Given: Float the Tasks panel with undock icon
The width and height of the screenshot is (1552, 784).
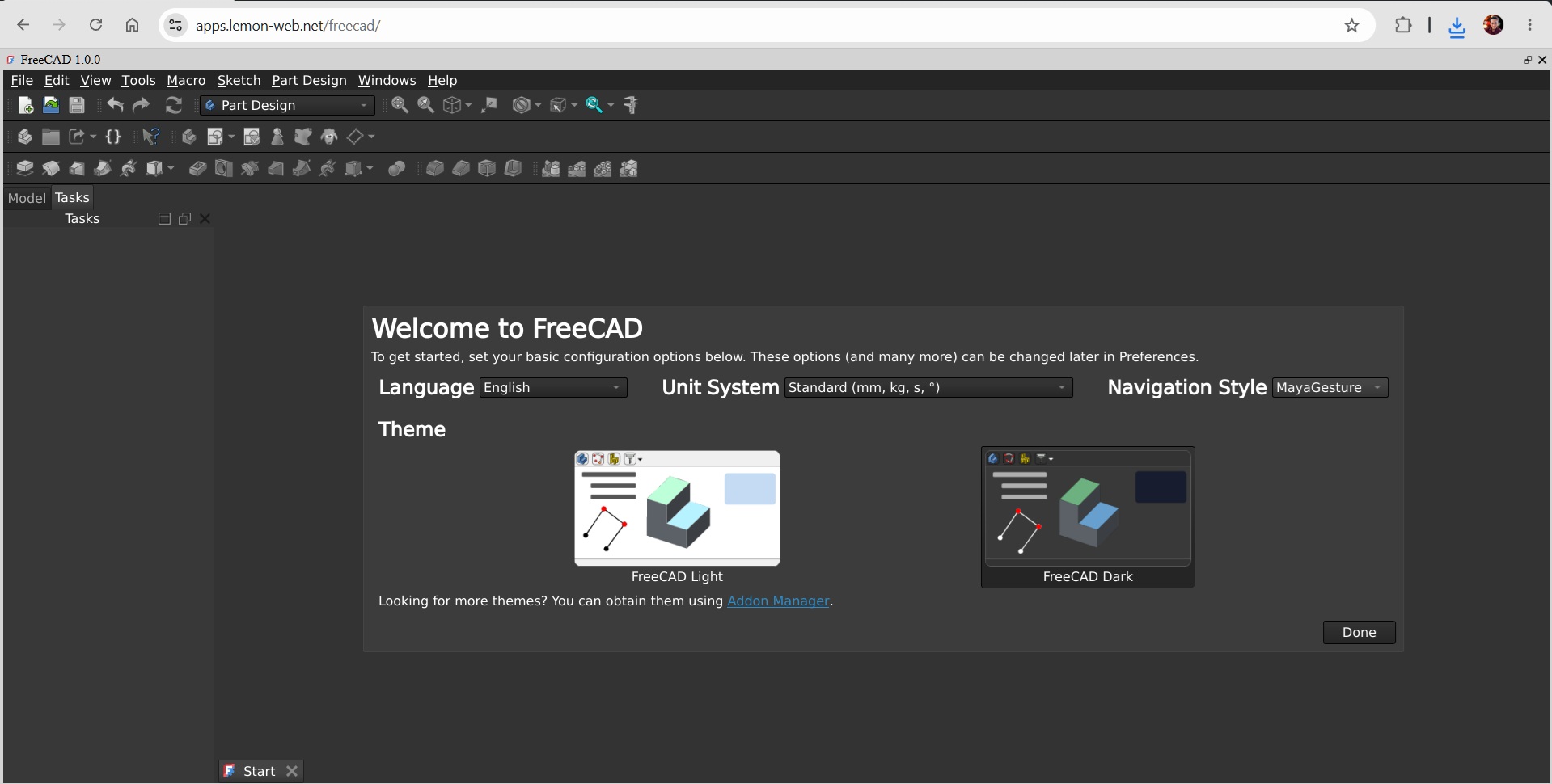Looking at the screenshot, I should pos(184,219).
